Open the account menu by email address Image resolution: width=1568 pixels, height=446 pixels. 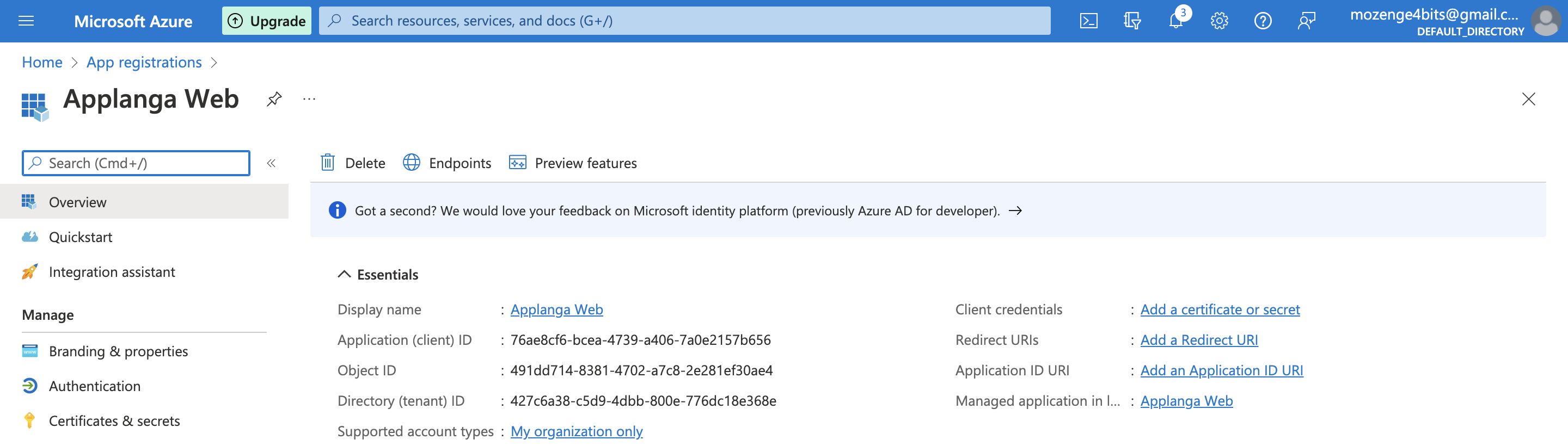tap(1434, 15)
